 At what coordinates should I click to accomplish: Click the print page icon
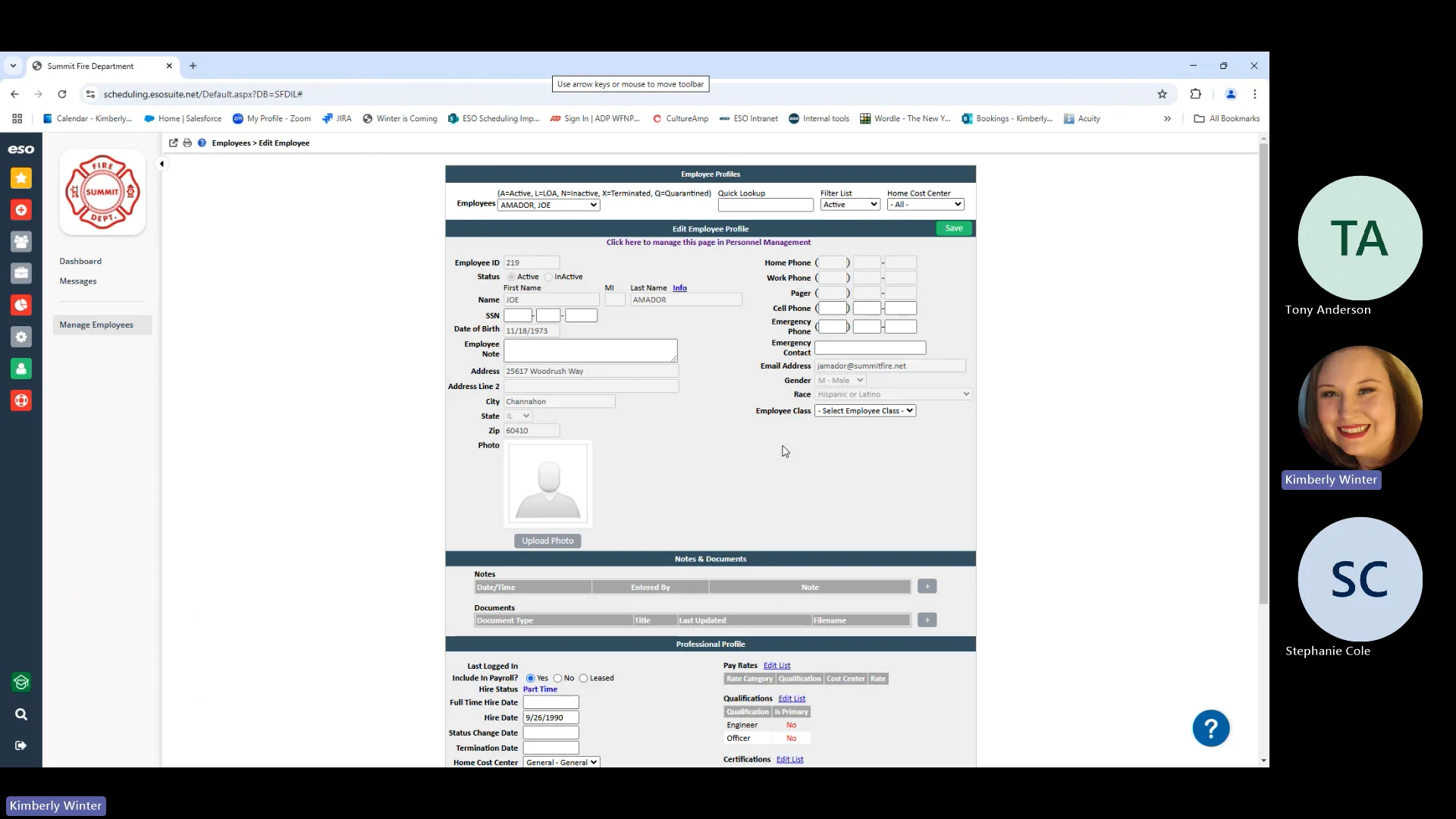coord(187,143)
